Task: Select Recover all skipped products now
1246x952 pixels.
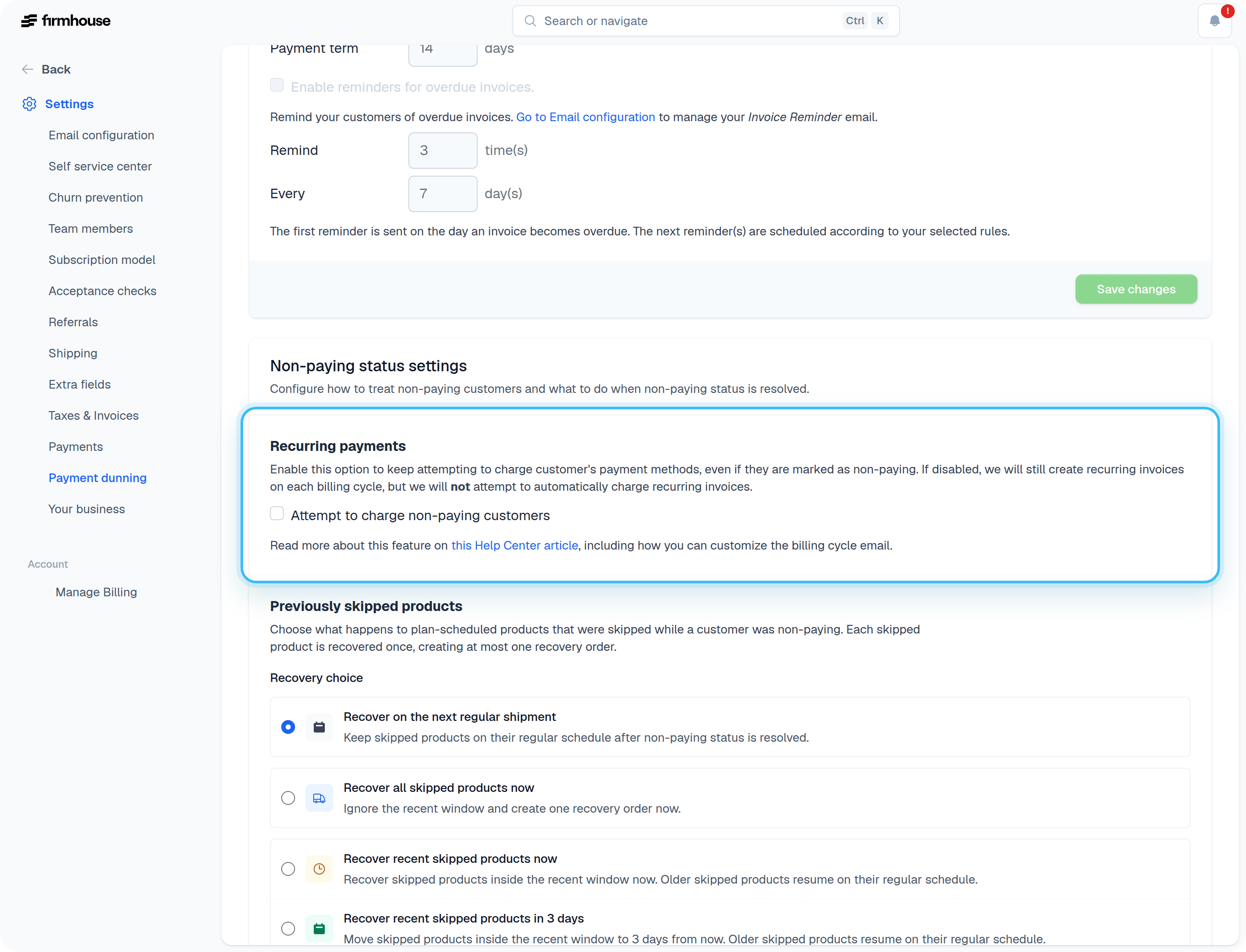Action: 288,798
